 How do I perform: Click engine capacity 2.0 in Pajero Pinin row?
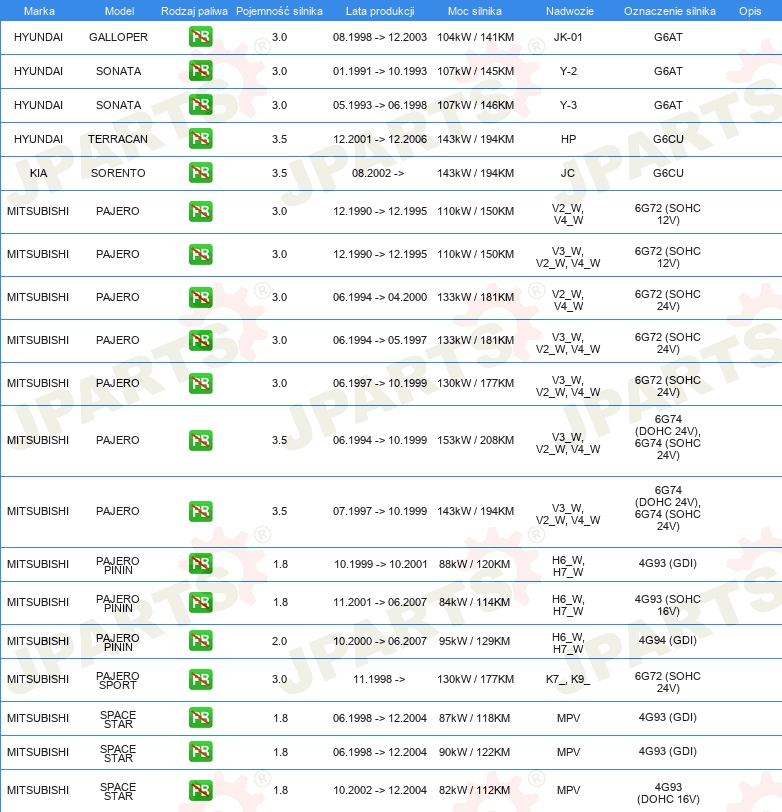click(280, 642)
